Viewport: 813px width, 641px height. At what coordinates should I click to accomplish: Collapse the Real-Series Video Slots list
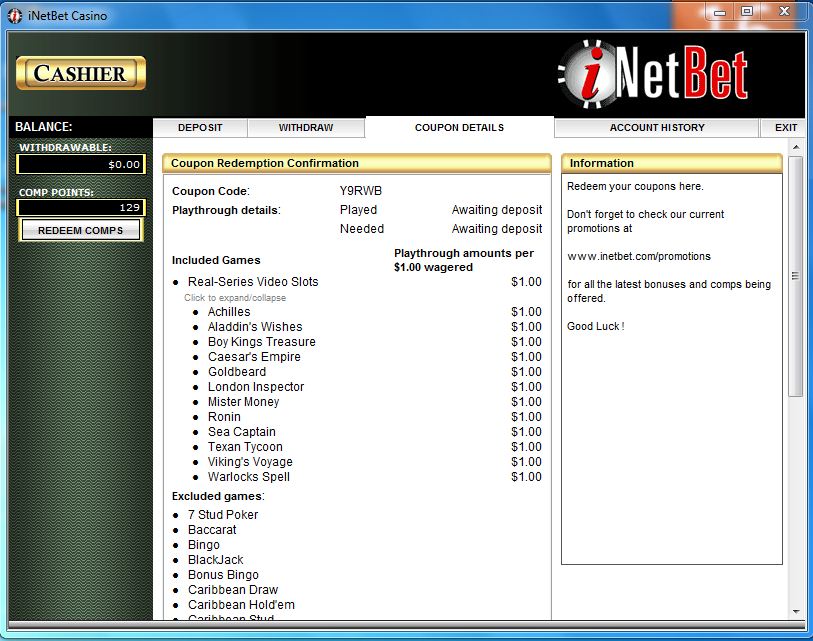pyautogui.click(x=253, y=282)
